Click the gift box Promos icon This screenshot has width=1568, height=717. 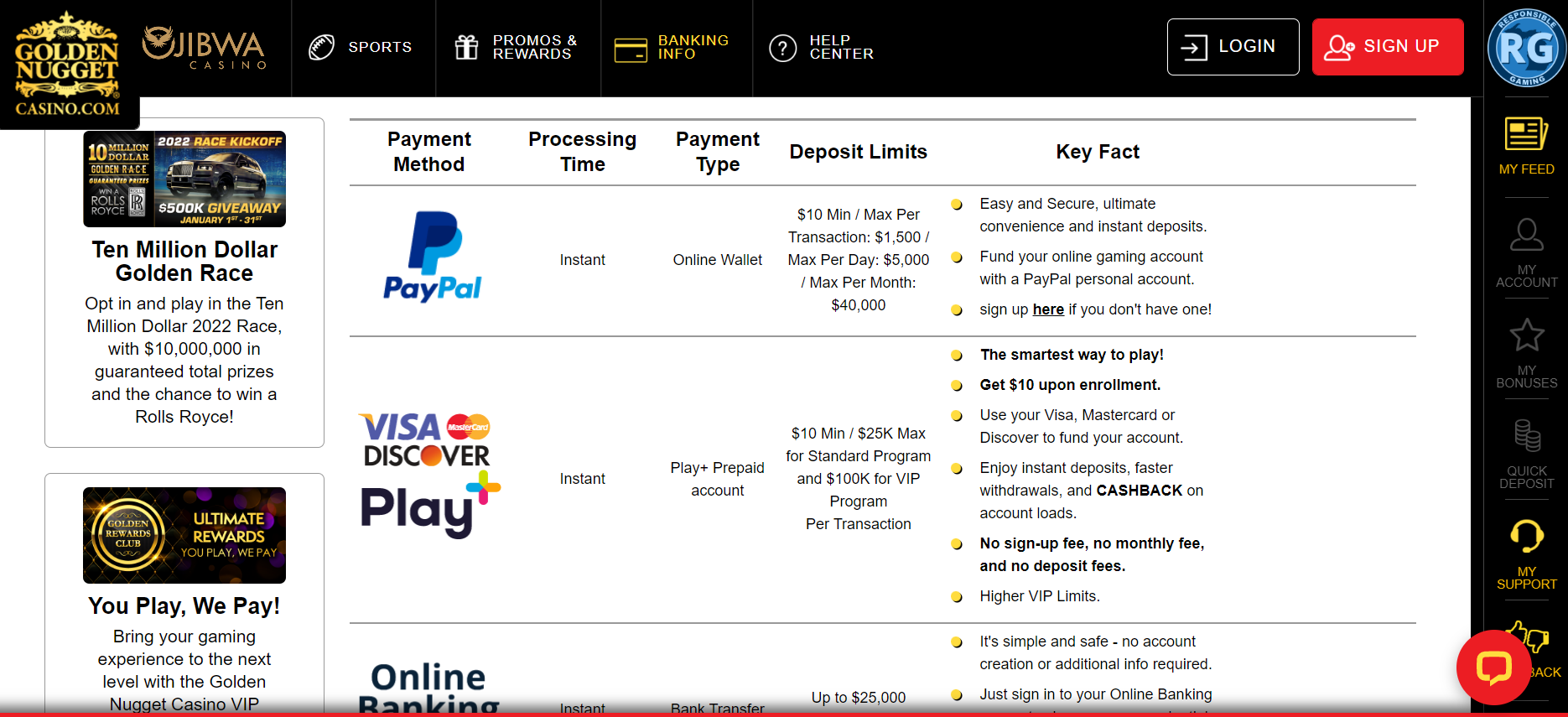click(x=466, y=47)
